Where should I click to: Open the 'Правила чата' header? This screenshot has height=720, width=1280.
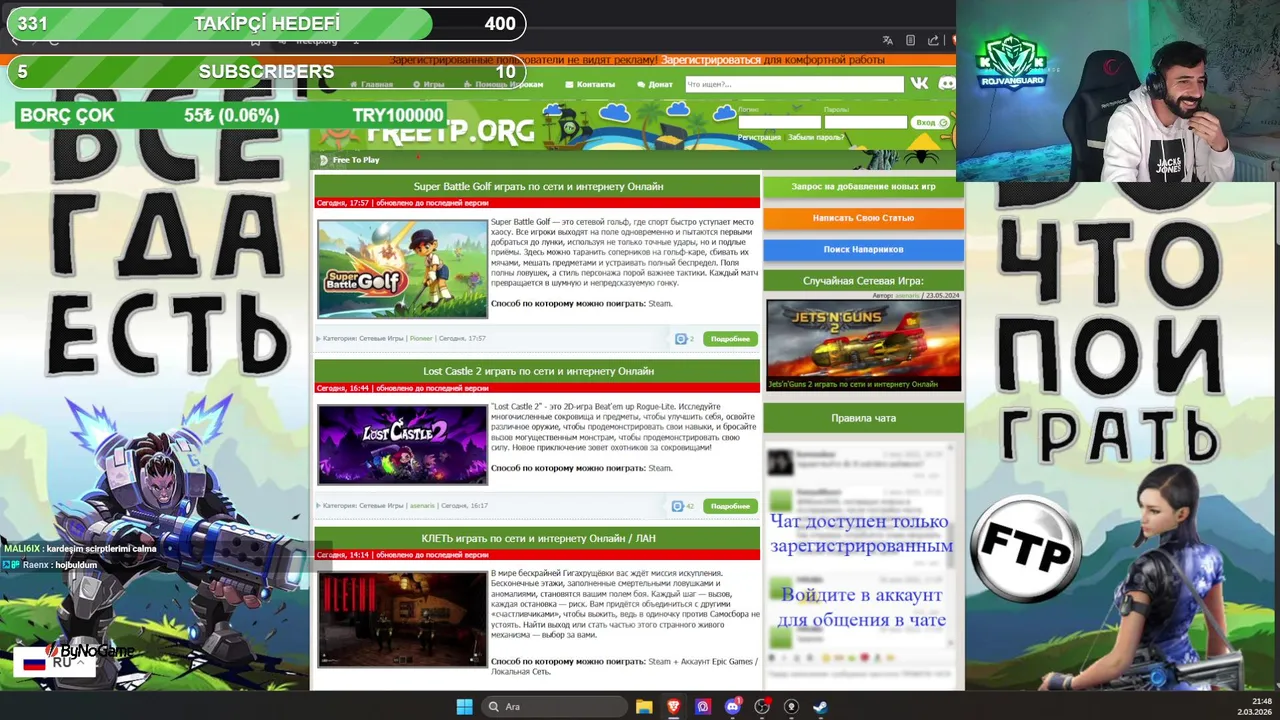[863, 418]
